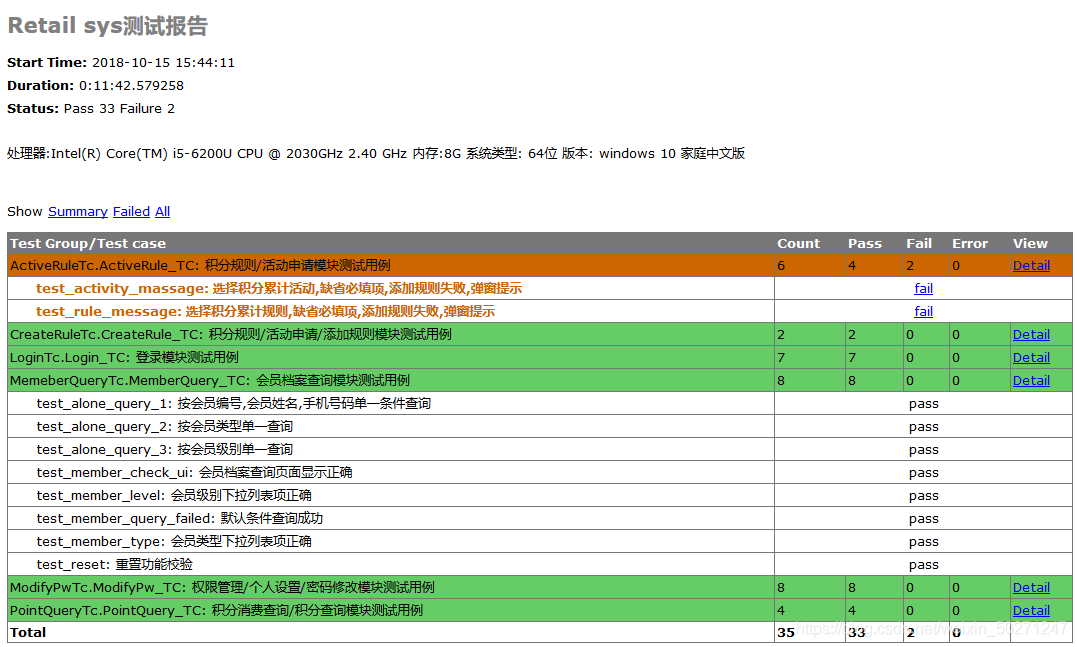This screenshot has width=1077, height=647.
Task: Click the Fail column header
Action: 919,244
